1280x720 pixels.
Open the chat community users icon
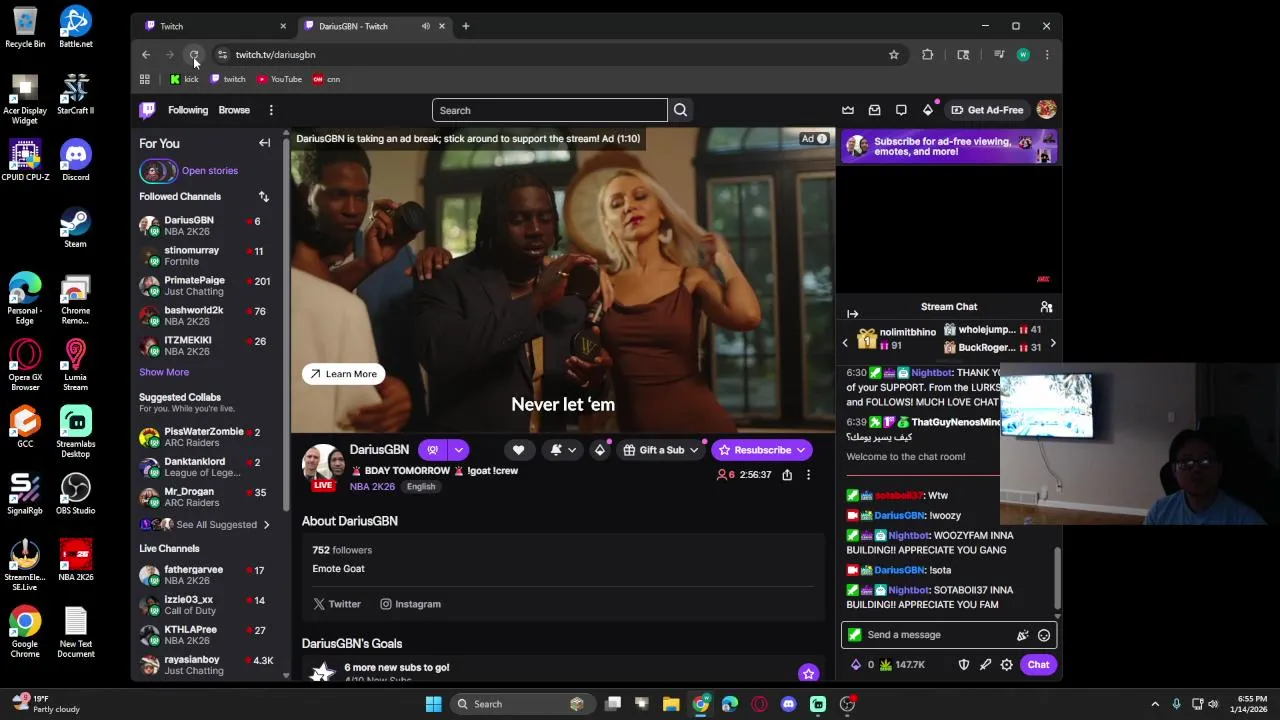point(1046,307)
